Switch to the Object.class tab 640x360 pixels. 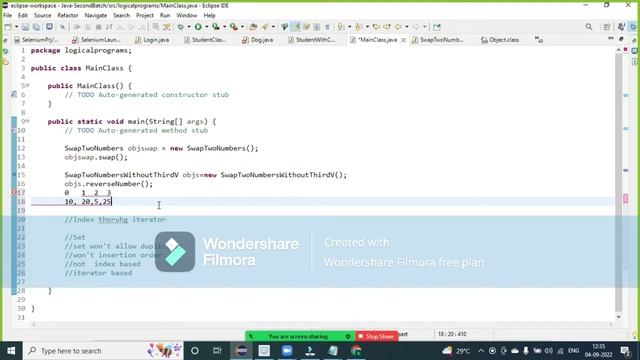[500, 40]
